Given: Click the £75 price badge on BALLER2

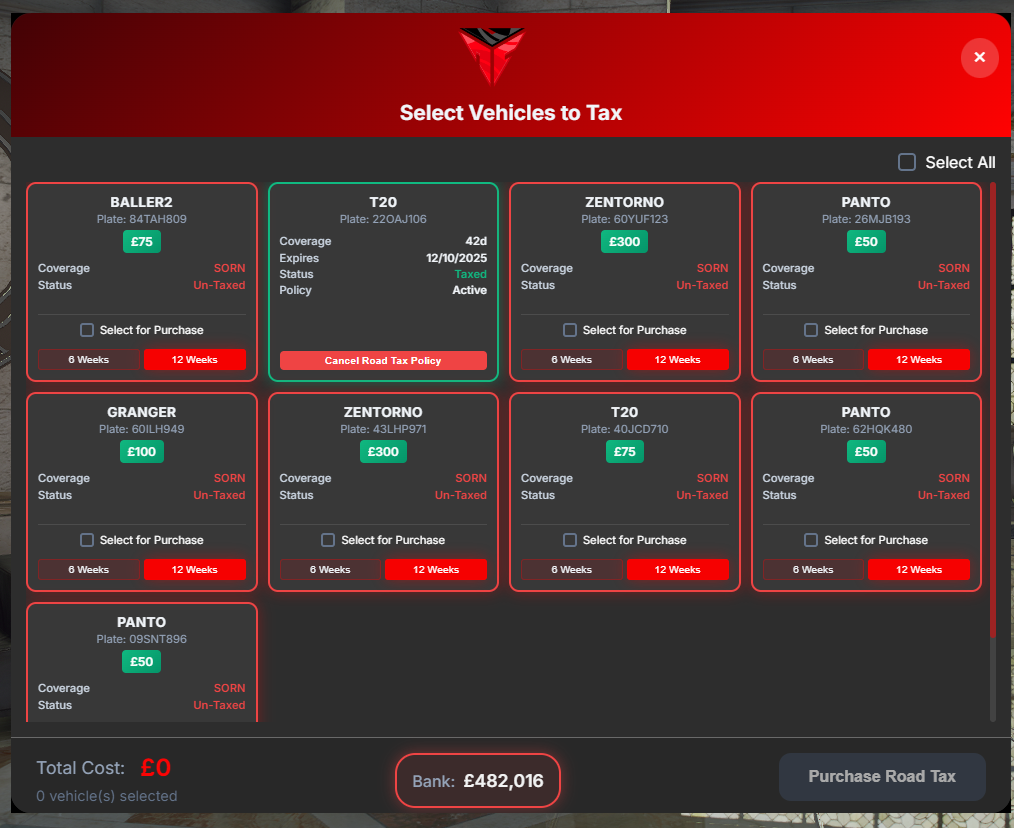Looking at the screenshot, I should pyautogui.click(x=142, y=242).
